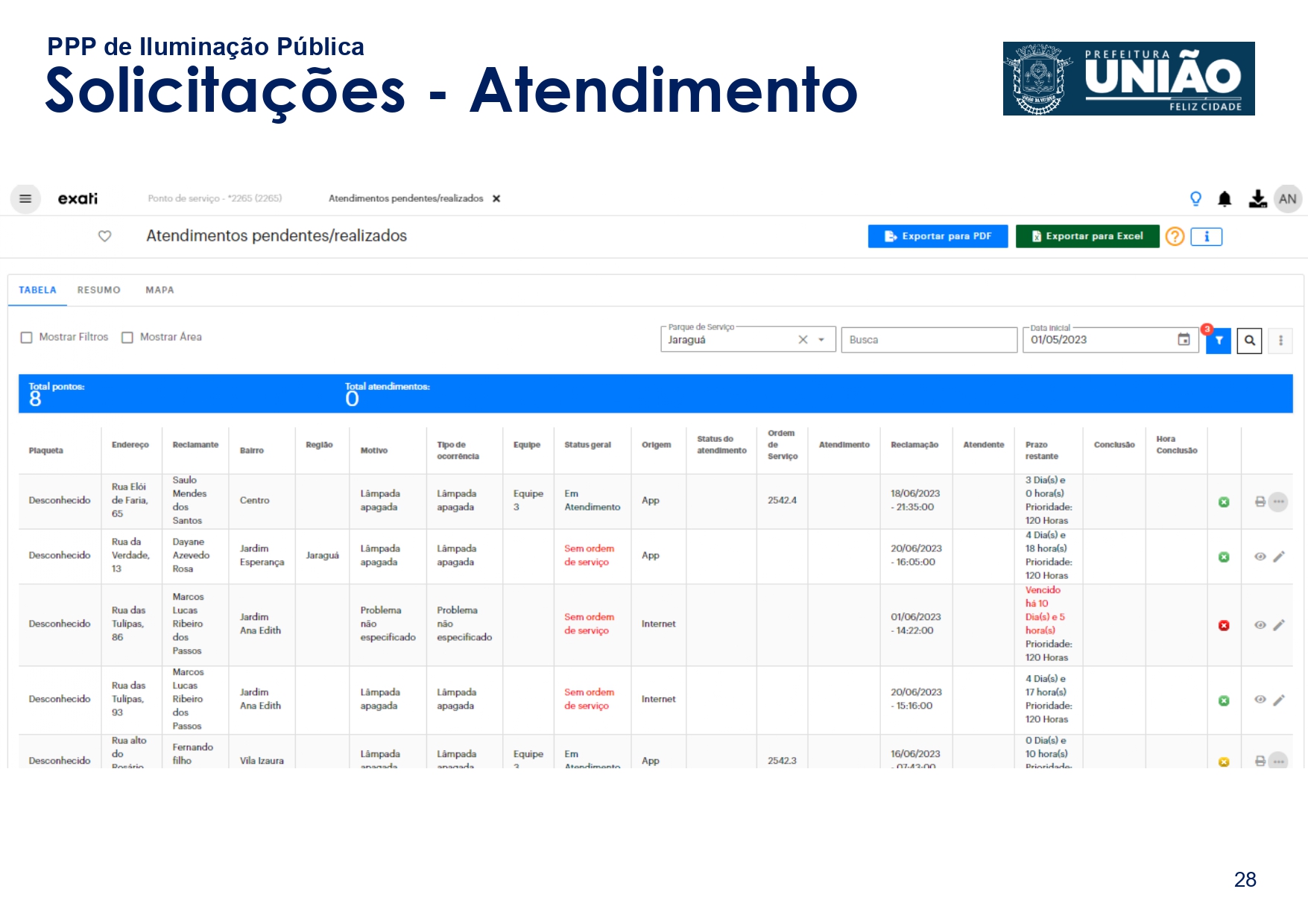Click Exportar para PDF button
This screenshot has width=1308, height=924.
click(x=938, y=236)
